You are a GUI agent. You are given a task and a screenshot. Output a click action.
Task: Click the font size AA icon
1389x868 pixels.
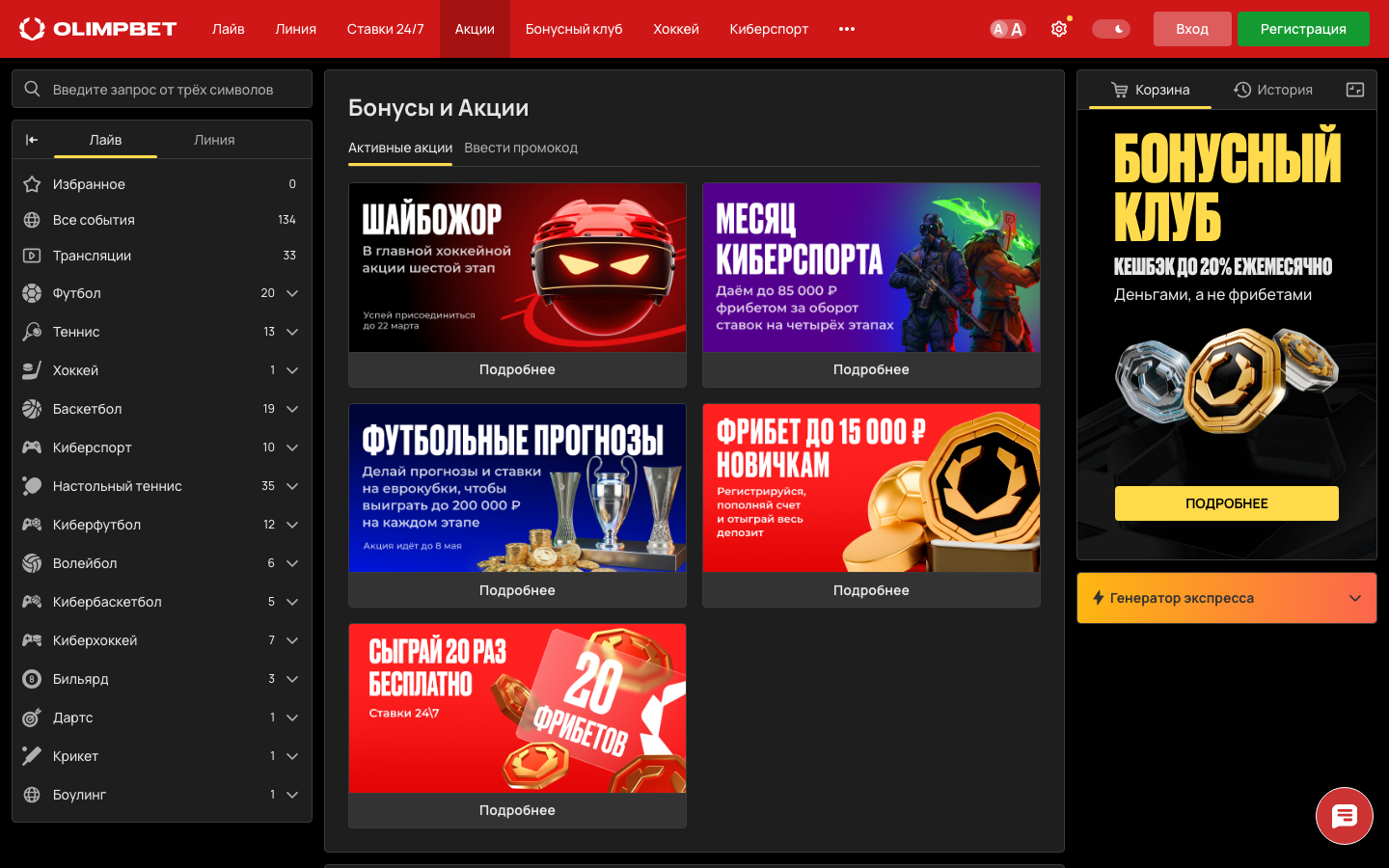coord(1007,29)
